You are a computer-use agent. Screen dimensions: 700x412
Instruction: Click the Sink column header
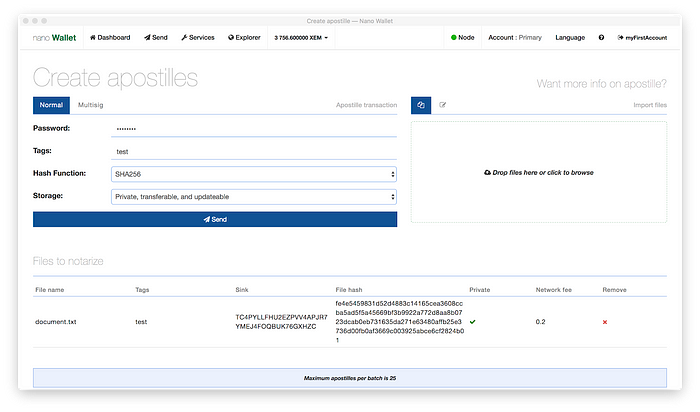[x=242, y=290]
